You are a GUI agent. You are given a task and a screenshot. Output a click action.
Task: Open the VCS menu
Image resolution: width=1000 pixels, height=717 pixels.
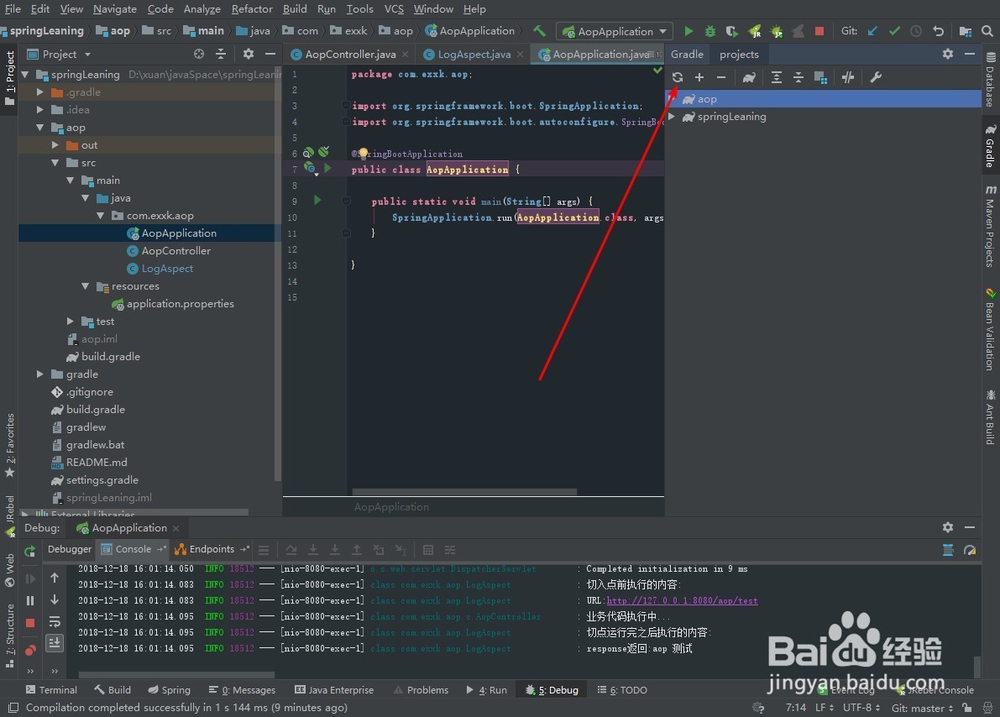[393, 9]
